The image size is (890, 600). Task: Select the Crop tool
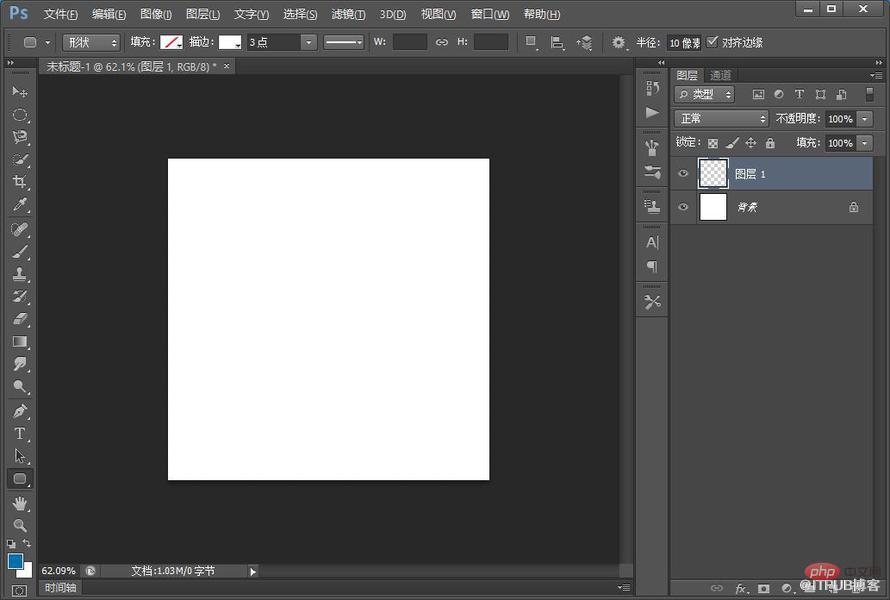click(x=20, y=182)
